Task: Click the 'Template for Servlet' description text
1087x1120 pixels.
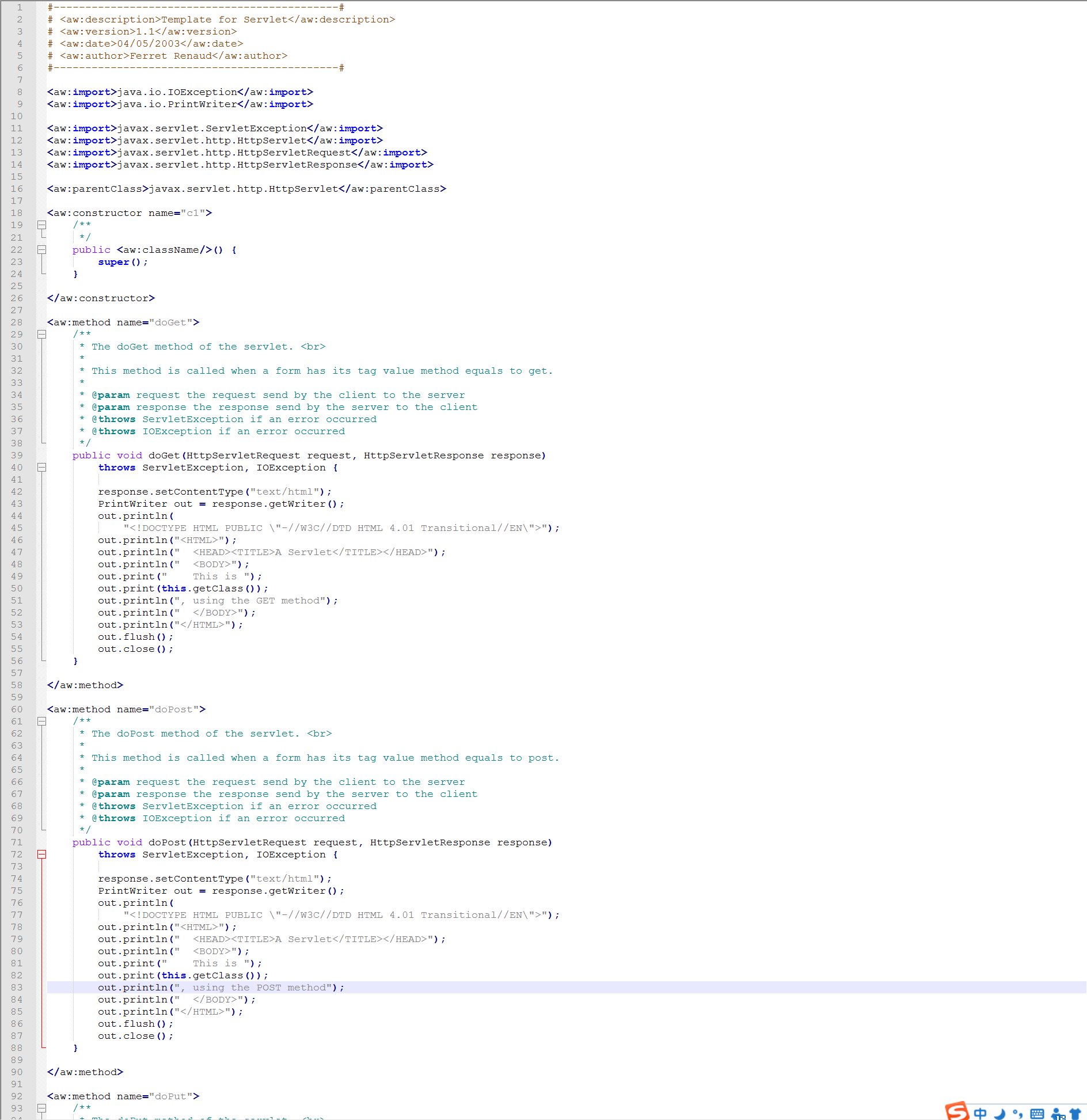Action: 225,20
